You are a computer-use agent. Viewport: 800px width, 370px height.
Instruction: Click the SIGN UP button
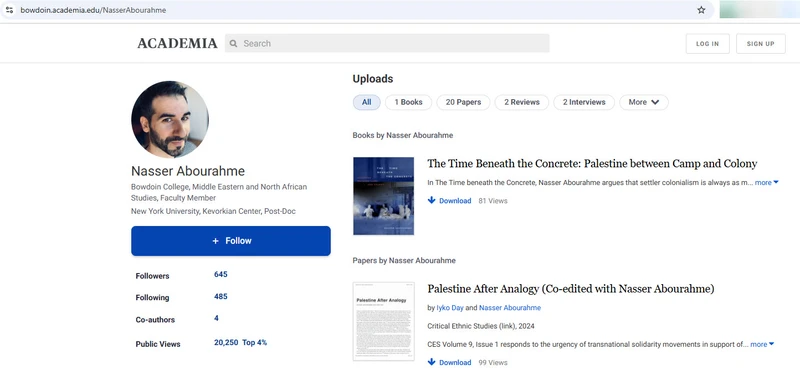pyautogui.click(x=761, y=44)
